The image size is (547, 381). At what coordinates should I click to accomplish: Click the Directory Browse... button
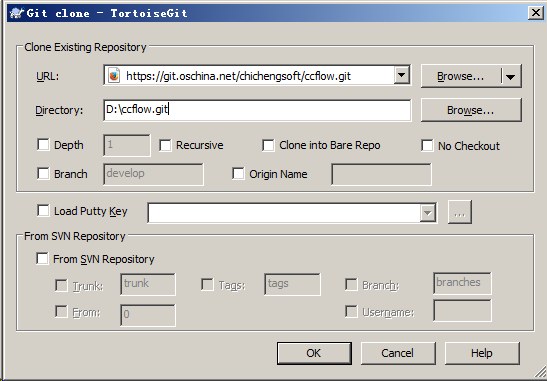471,110
